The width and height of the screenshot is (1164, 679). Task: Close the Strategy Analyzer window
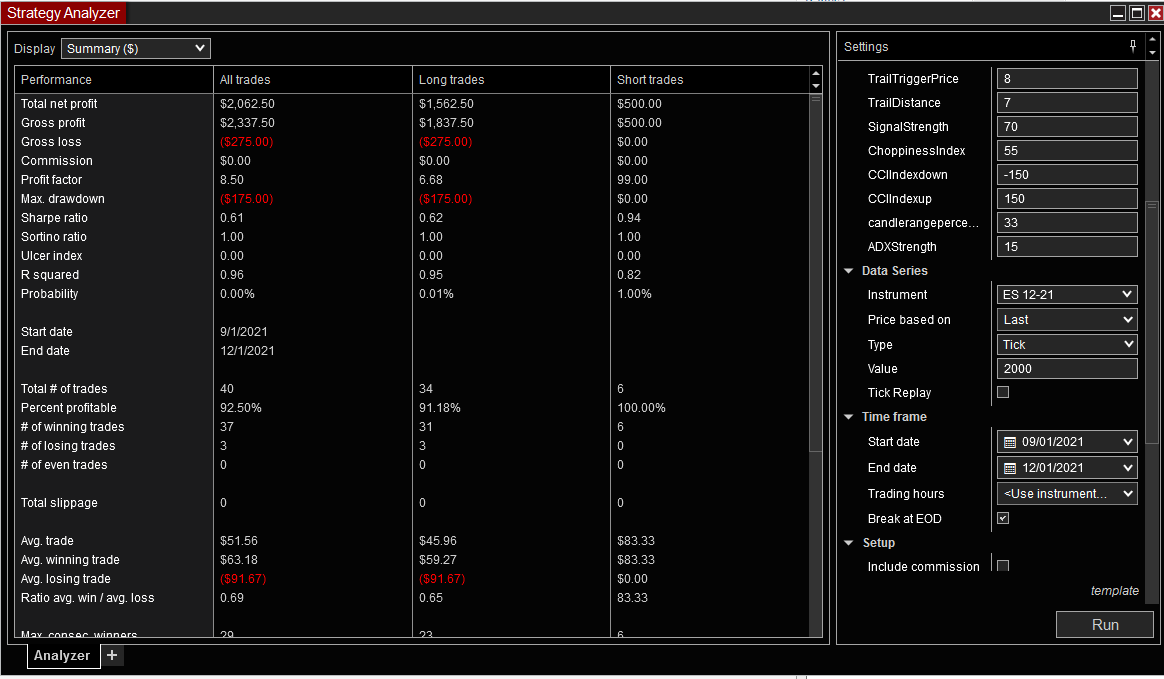point(1155,13)
